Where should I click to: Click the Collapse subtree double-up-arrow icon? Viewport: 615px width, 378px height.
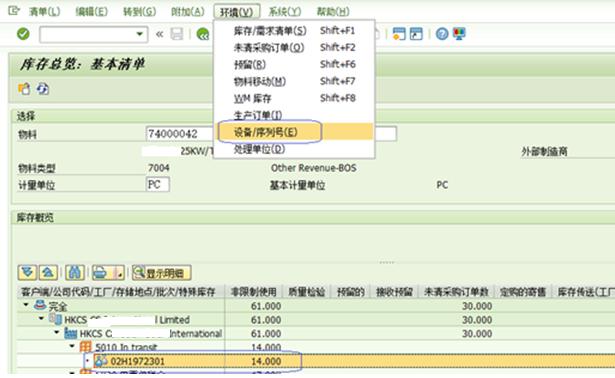click(48, 273)
